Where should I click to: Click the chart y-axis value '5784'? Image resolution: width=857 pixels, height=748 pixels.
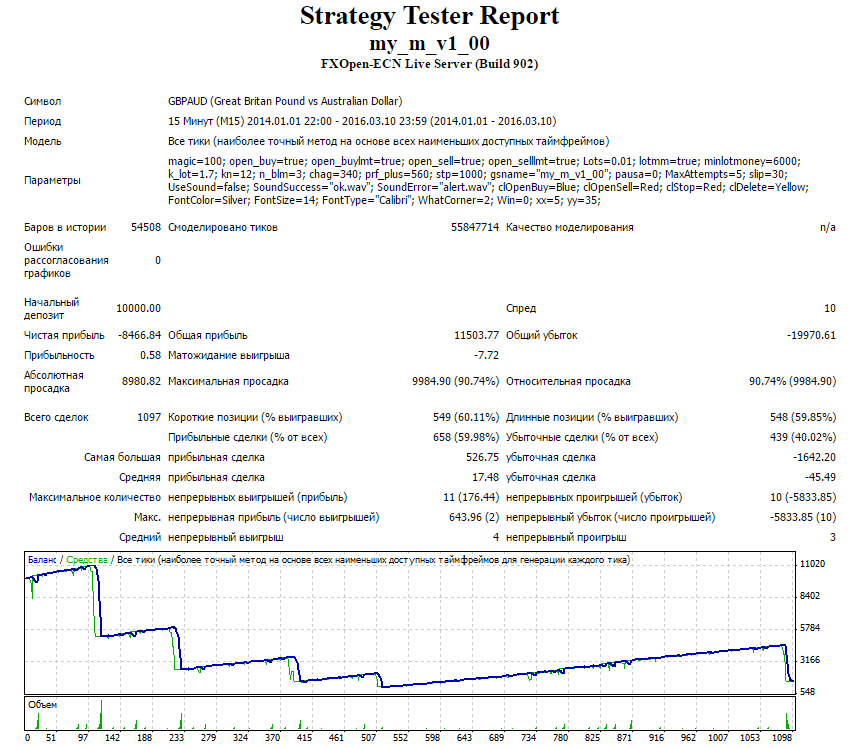pos(810,628)
